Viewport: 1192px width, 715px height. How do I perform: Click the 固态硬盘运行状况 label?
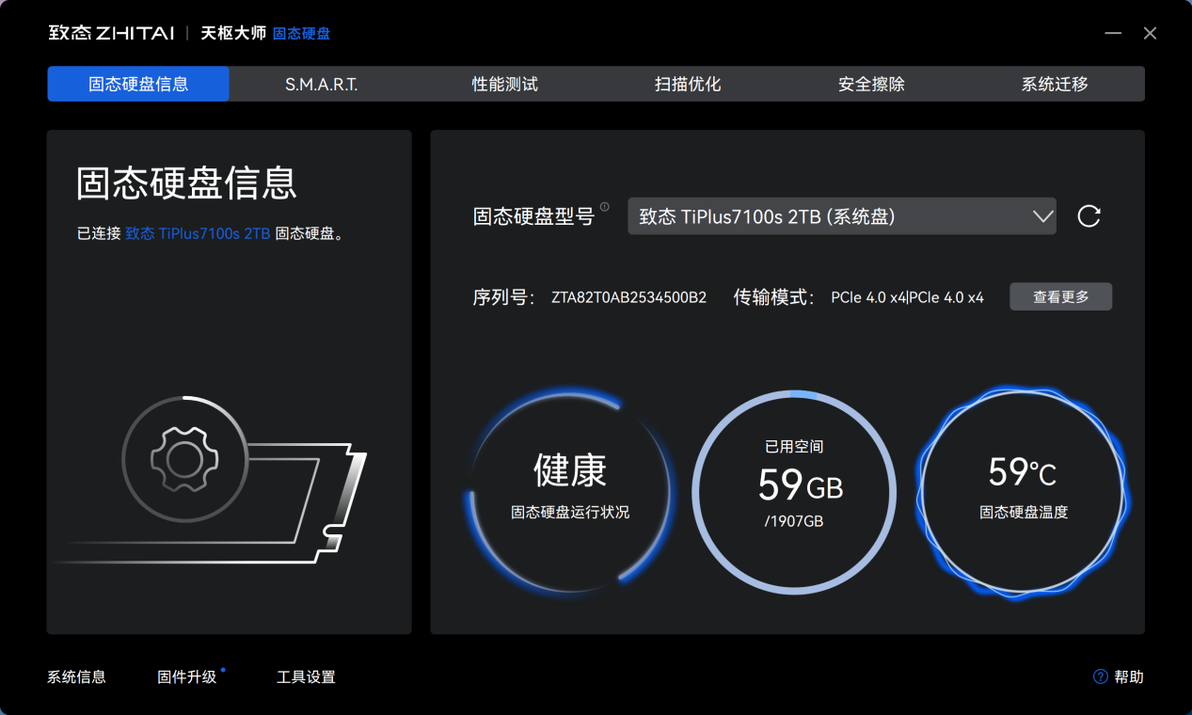coord(569,512)
